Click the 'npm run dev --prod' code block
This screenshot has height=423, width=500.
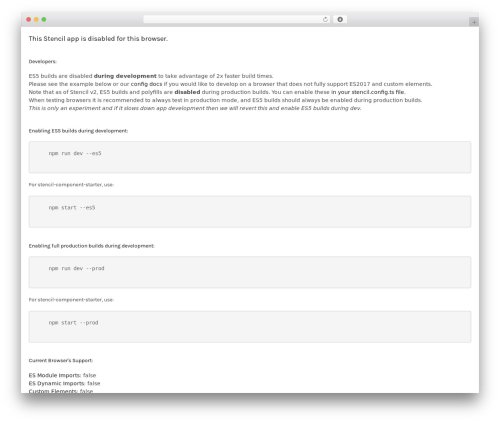(250, 272)
